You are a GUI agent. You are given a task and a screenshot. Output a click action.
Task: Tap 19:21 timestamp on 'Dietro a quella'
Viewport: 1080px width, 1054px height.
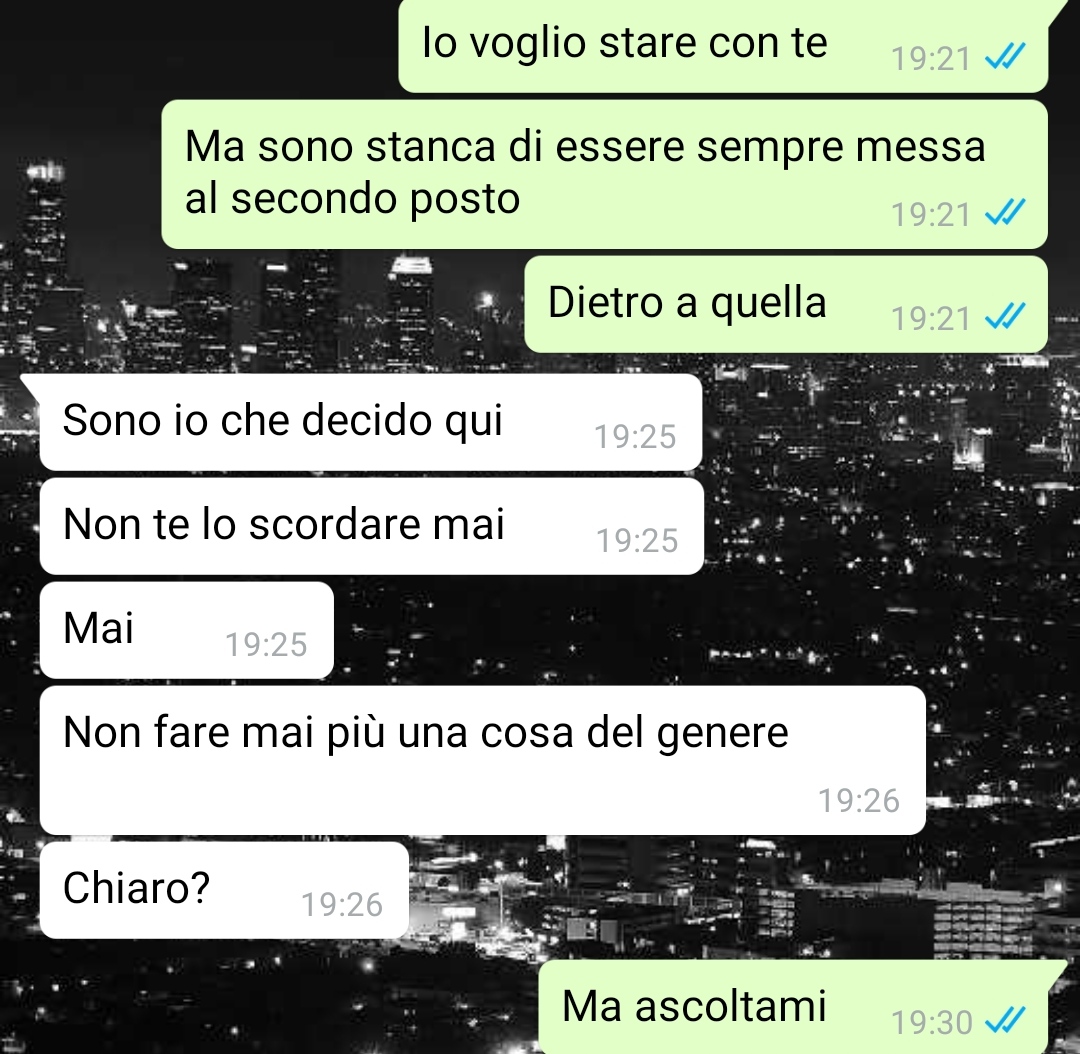tap(931, 318)
